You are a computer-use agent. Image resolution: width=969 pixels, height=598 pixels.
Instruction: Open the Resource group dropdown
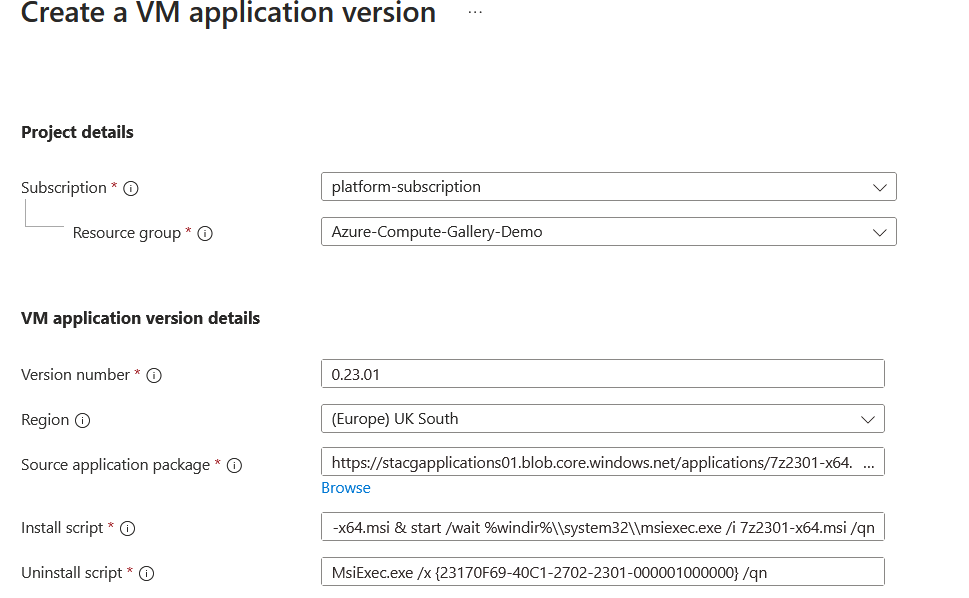tap(879, 231)
